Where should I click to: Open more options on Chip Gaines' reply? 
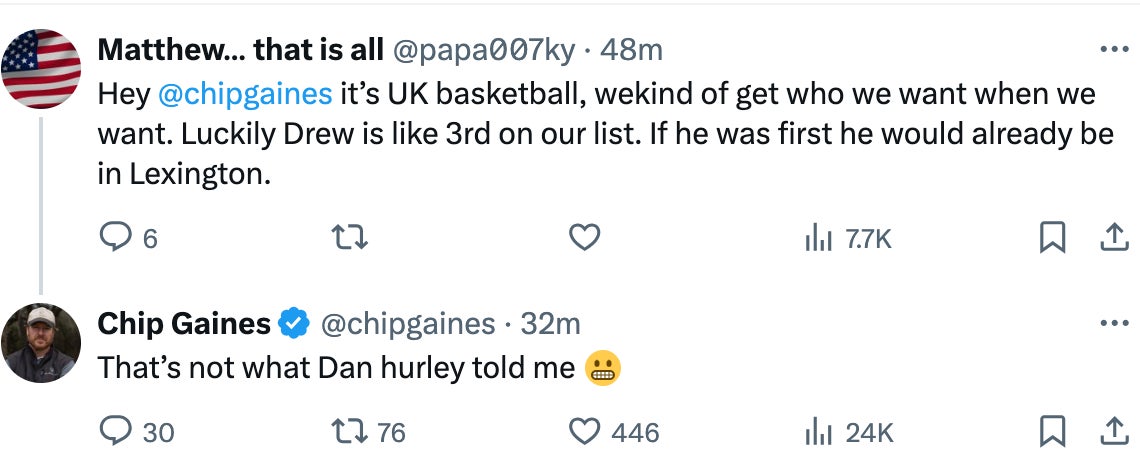point(1113,324)
